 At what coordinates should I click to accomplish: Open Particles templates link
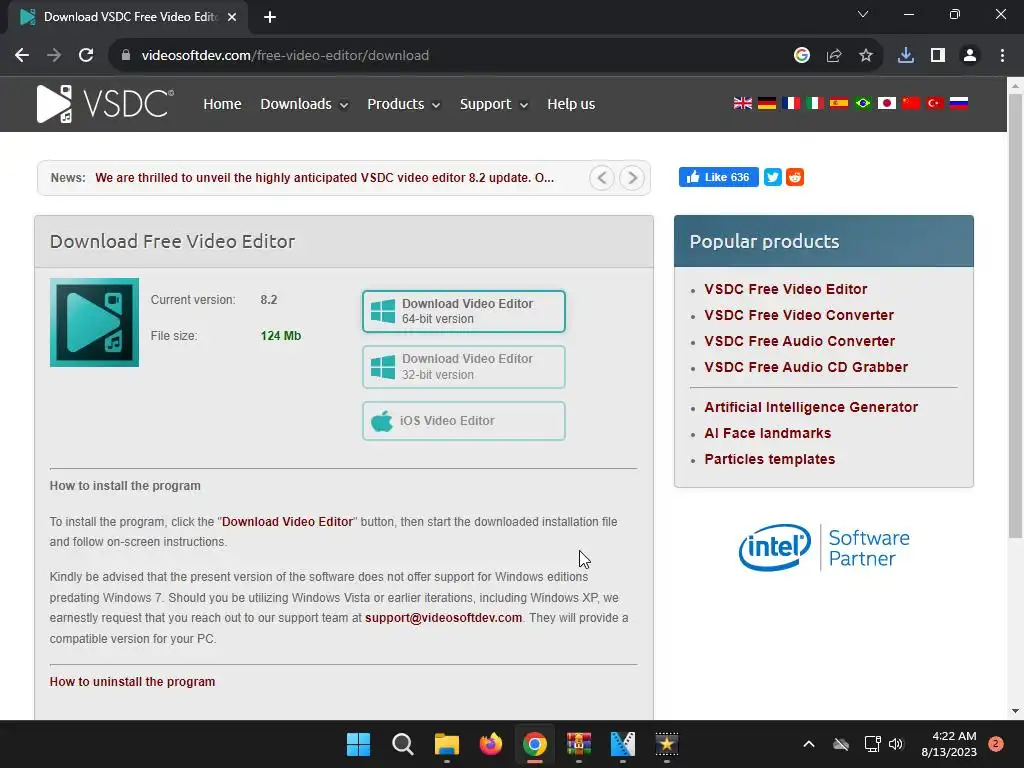click(769, 459)
